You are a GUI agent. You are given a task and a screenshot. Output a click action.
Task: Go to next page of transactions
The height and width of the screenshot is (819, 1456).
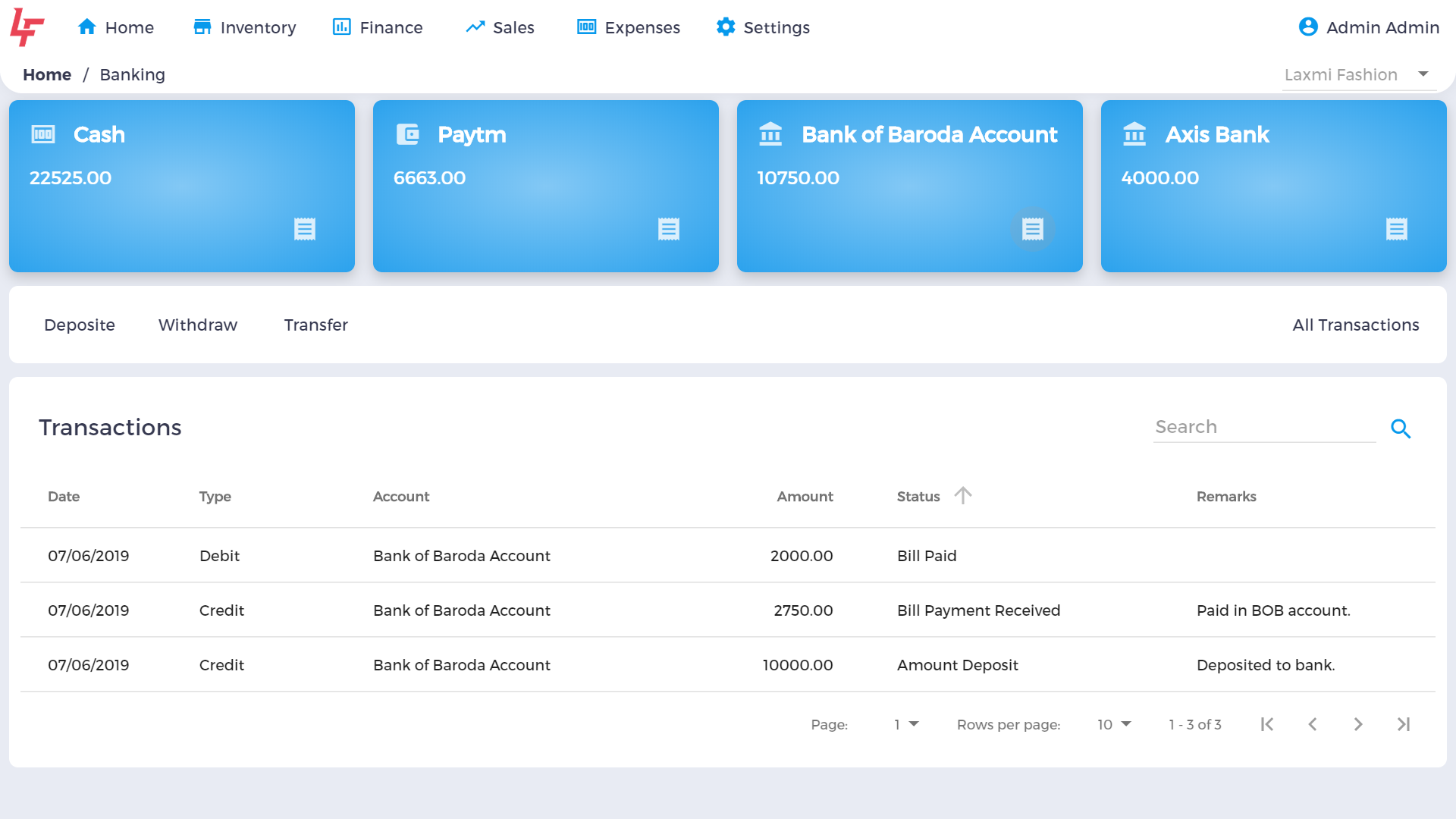[1358, 724]
